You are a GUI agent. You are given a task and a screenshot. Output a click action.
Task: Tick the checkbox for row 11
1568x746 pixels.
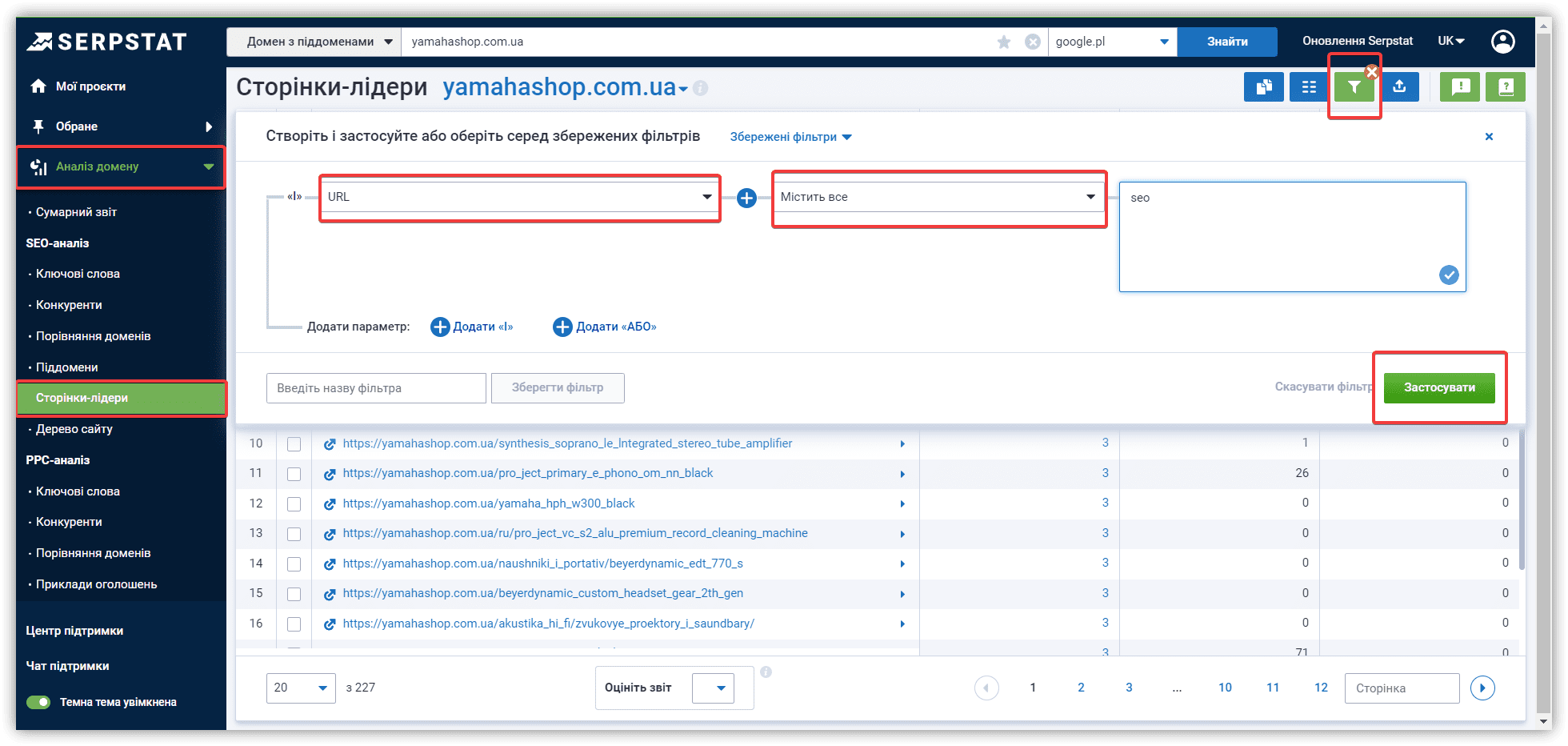click(x=294, y=474)
